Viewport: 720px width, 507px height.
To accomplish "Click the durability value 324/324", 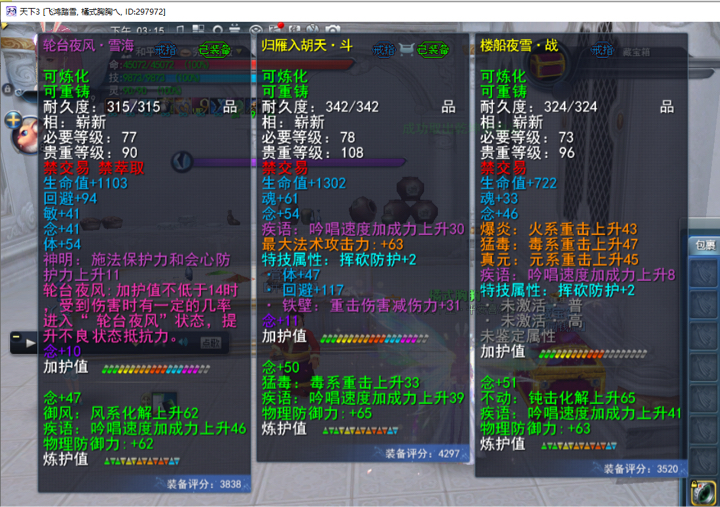I will click(x=571, y=107).
